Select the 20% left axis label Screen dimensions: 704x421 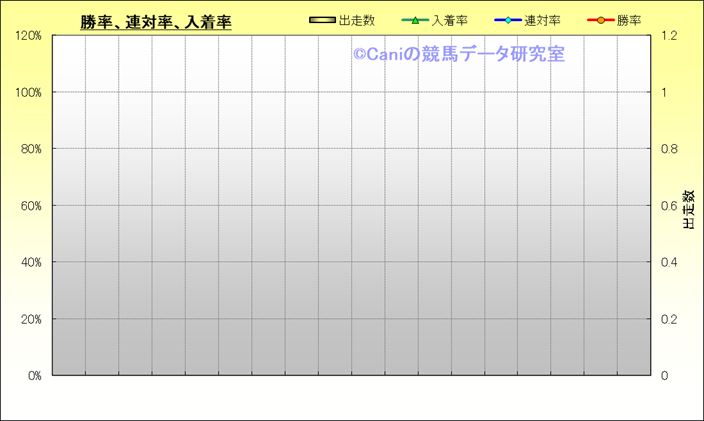click(31, 319)
